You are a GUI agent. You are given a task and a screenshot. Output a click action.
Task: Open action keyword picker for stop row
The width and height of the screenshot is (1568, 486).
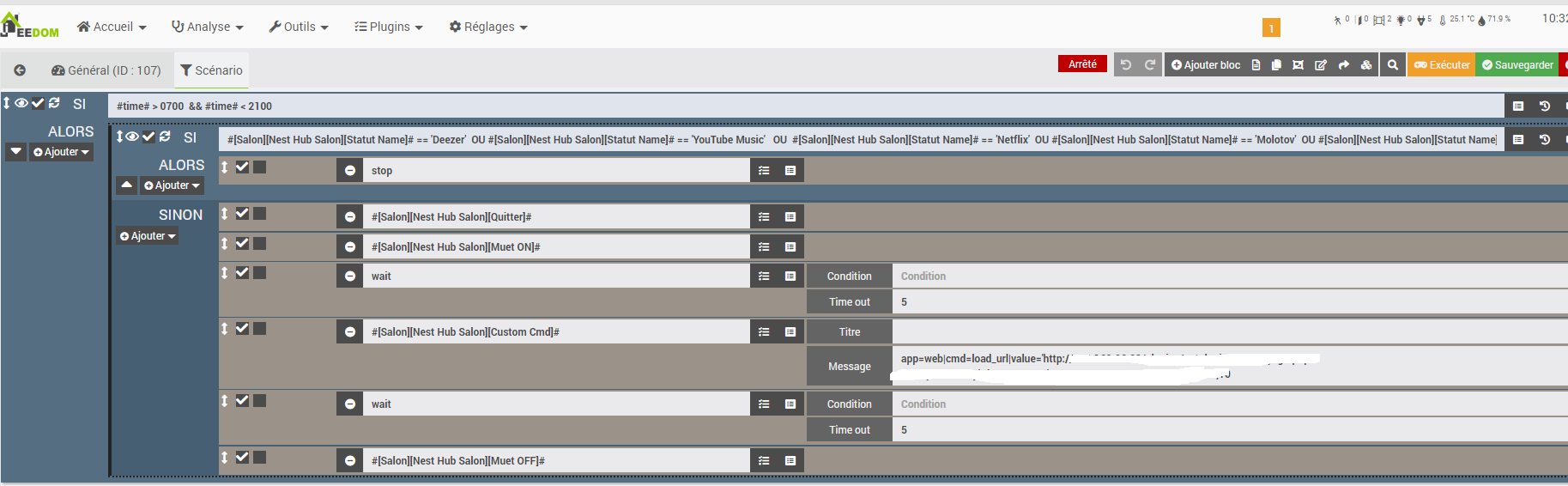click(764, 171)
